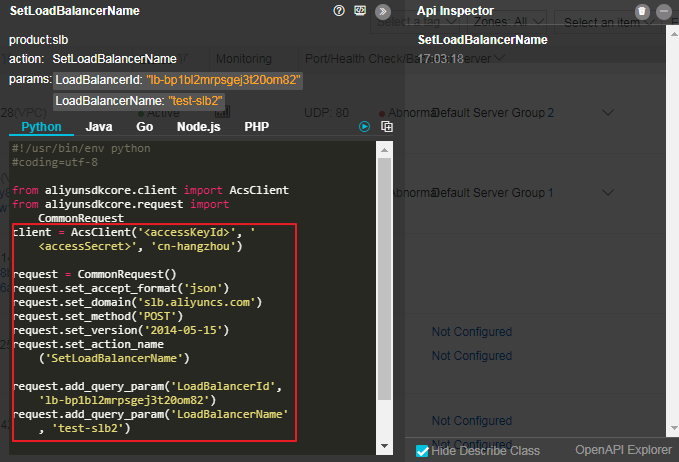Switch to the PHP tab
The width and height of the screenshot is (679, 462).
256,126
